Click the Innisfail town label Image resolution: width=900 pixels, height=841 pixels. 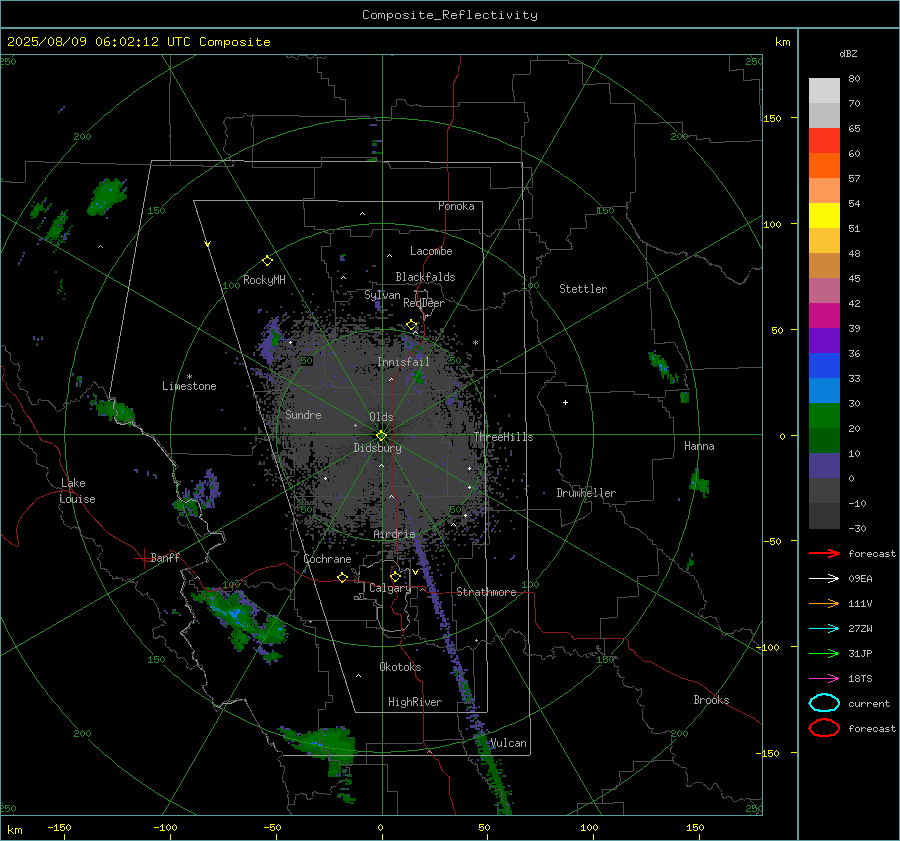(x=403, y=362)
